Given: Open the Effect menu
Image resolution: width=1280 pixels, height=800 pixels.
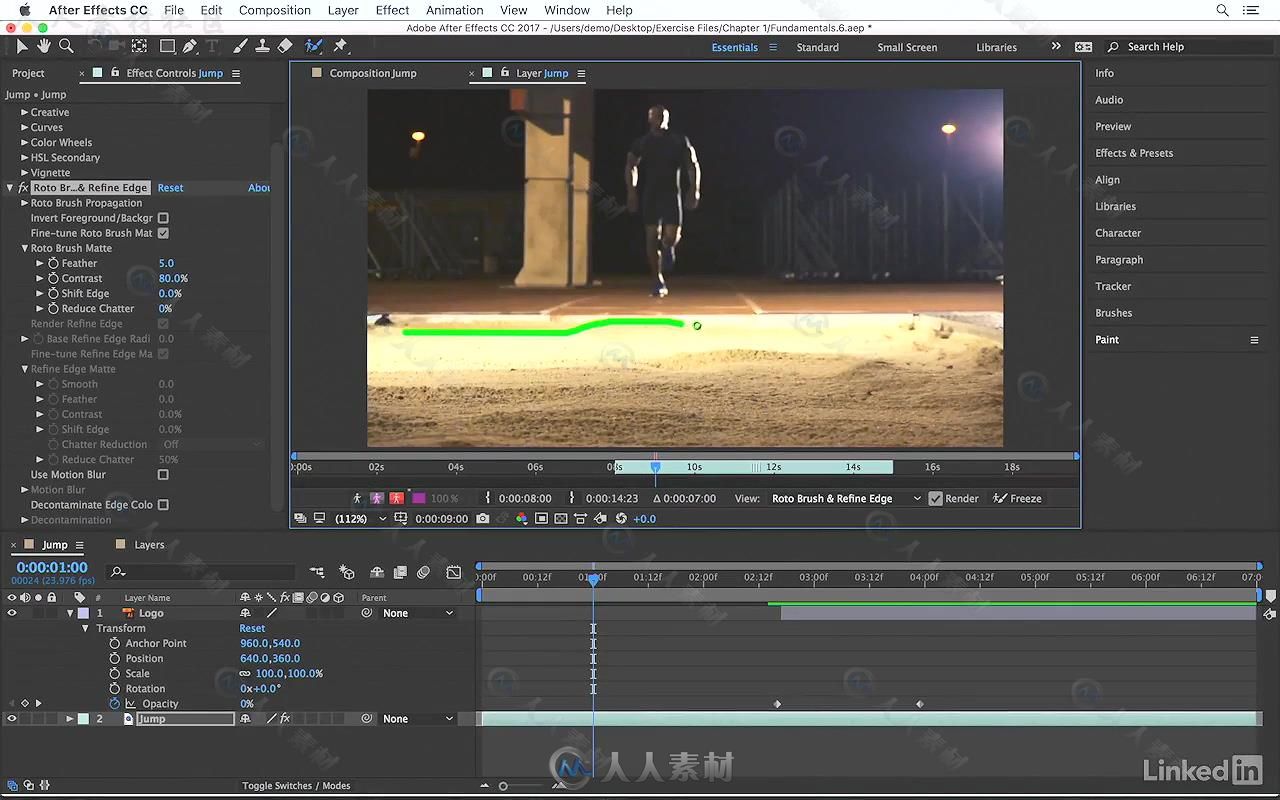Looking at the screenshot, I should coord(392,10).
